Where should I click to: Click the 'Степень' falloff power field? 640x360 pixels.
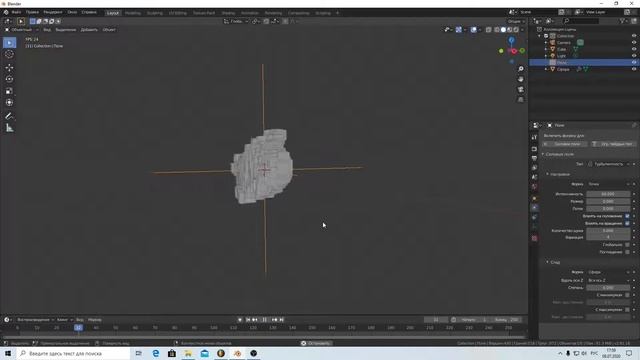point(608,288)
